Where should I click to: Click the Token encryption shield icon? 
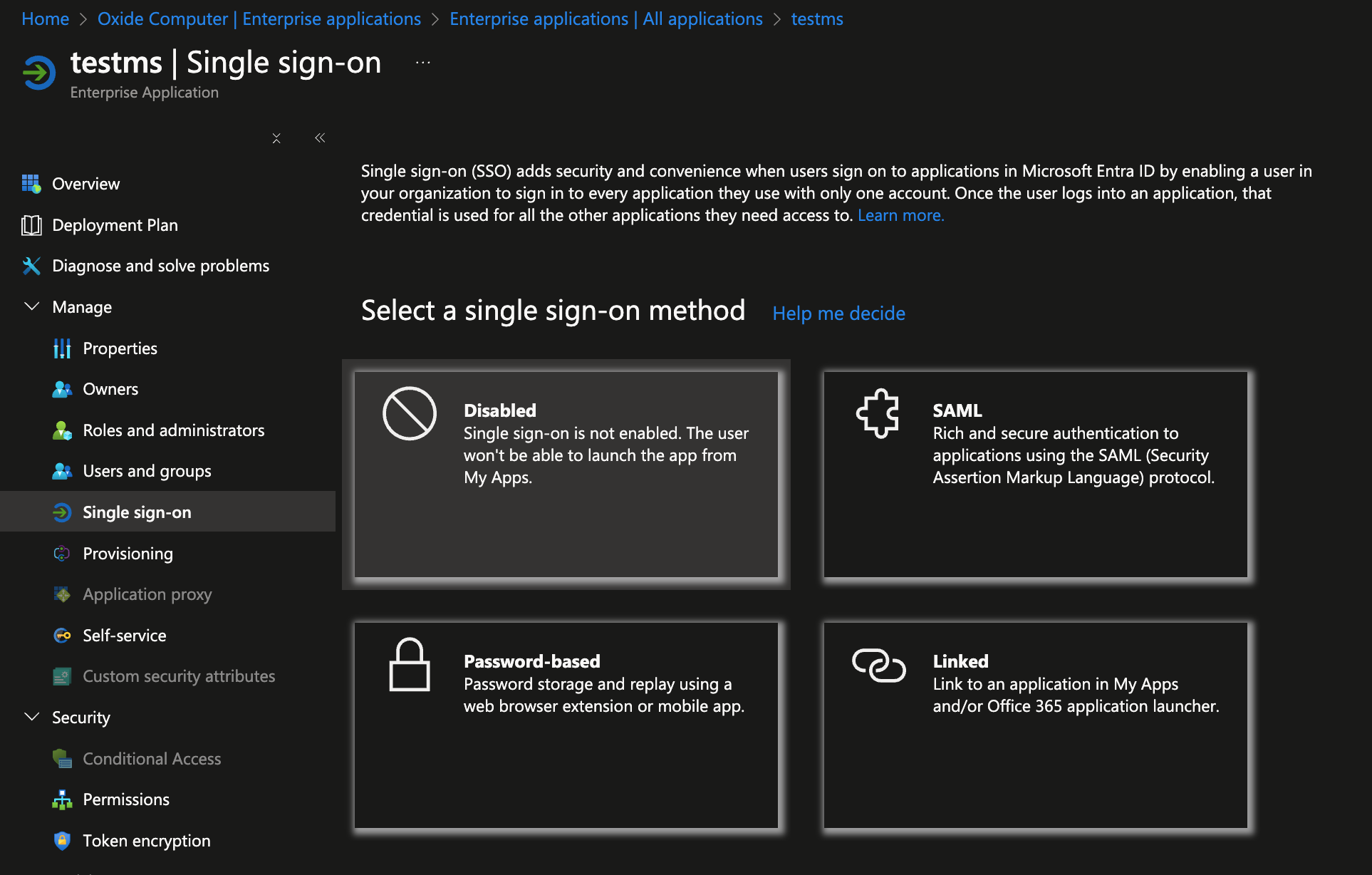(62, 841)
